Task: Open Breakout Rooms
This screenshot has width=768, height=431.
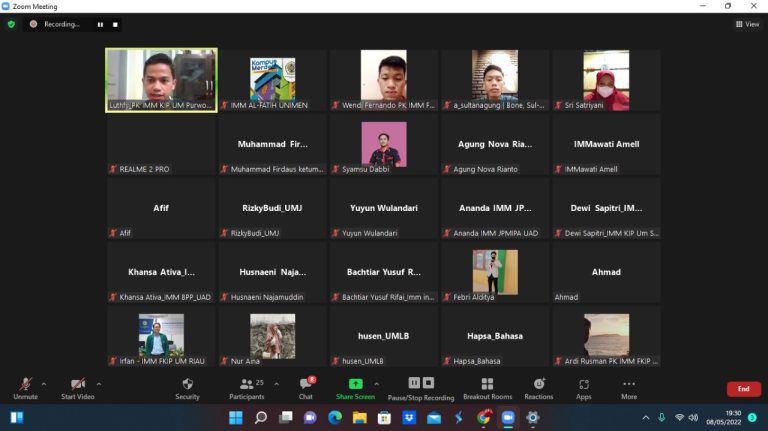Action: (x=487, y=388)
